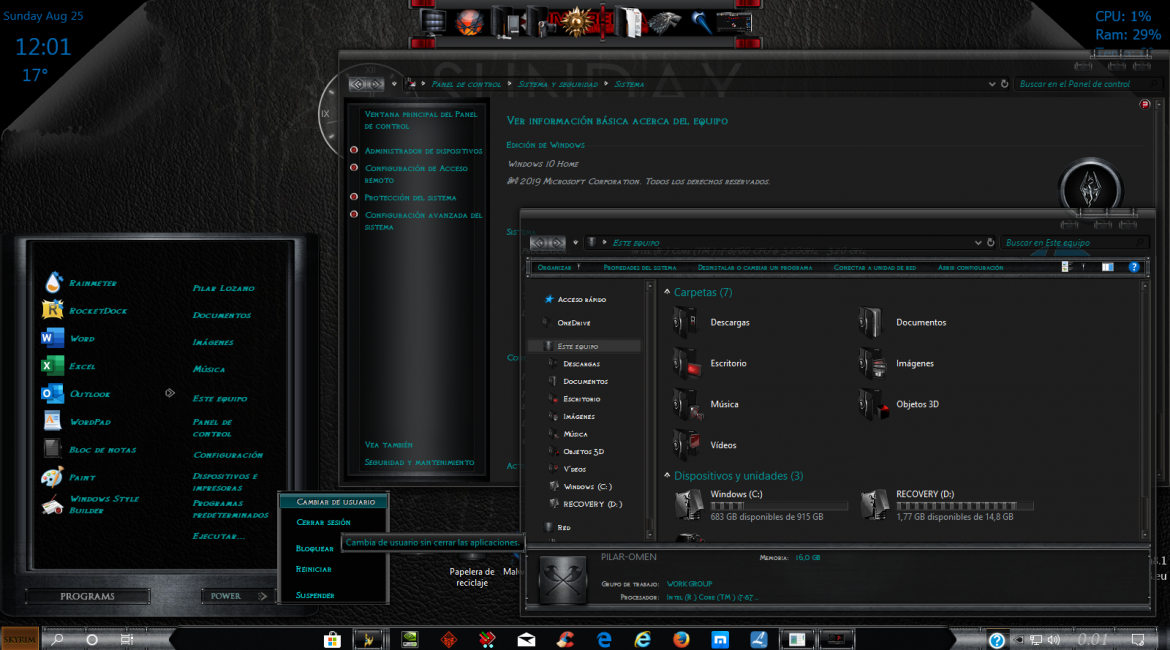Image resolution: width=1170 pixels, height=650 pixels.
Task: Launch CCleaner icon on the taskbar
Action: coord(565,640)
